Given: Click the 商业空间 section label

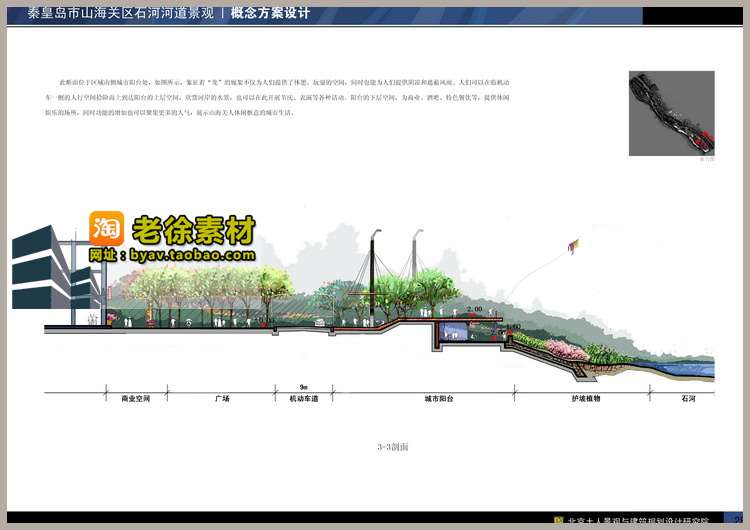Looking at the screenshot, I should [135, 398].
